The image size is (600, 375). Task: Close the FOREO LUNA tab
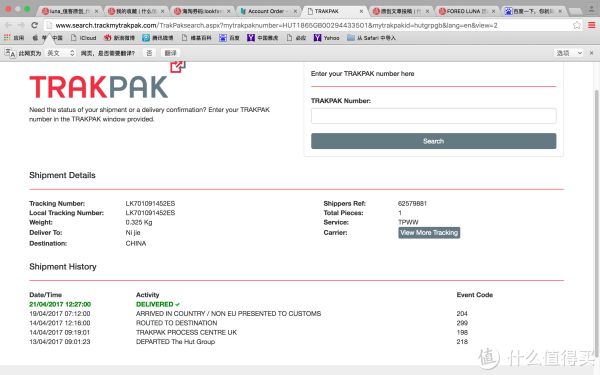tap(493, 11)
